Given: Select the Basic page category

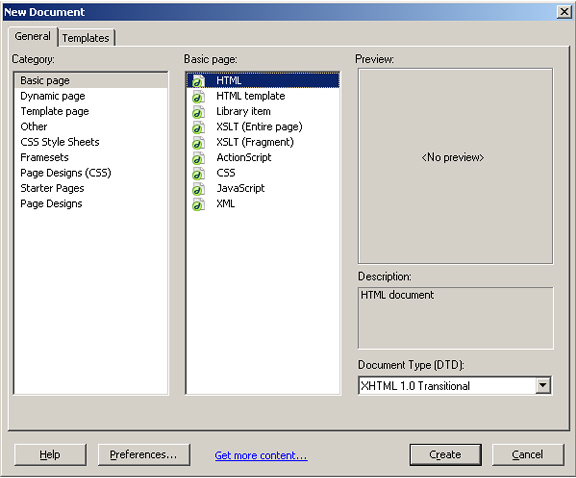Looking at the screenshot, I should coord(91,80).
